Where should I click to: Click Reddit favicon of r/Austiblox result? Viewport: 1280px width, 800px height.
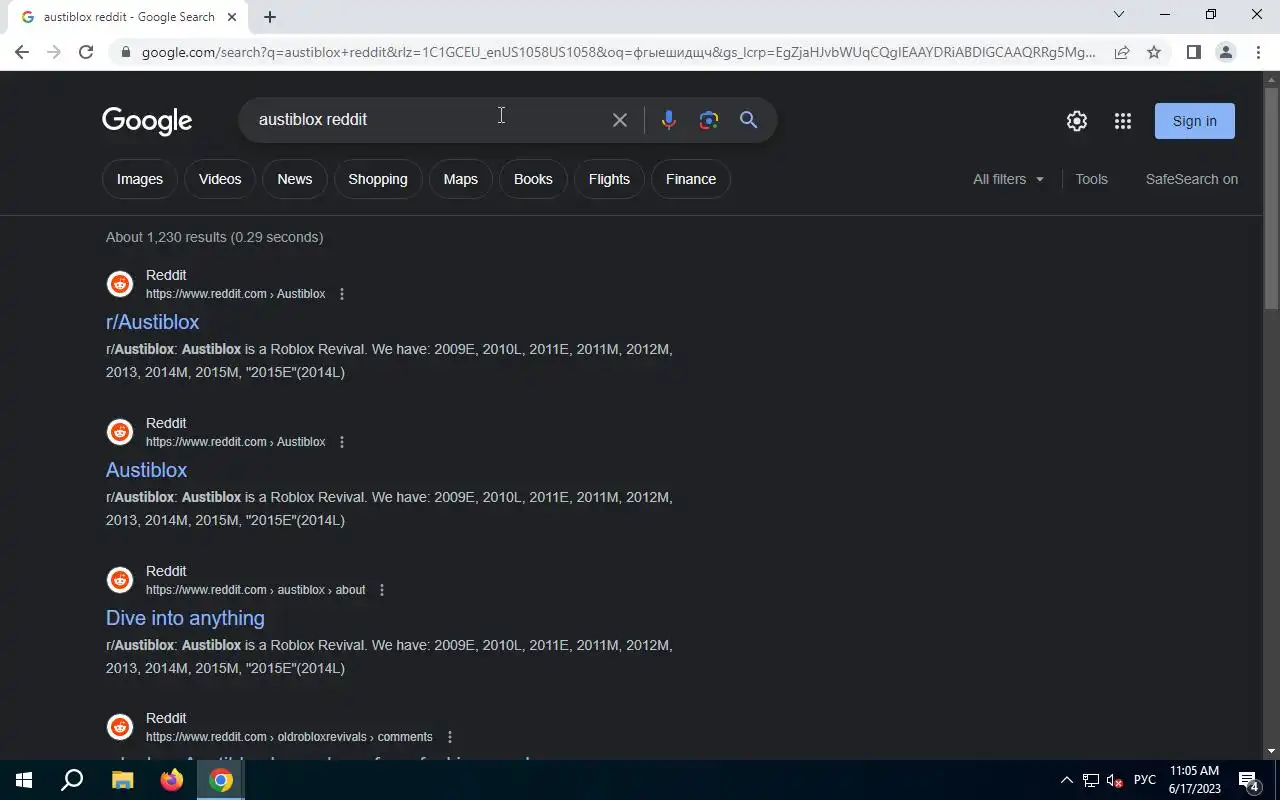(x=120, y=284)
